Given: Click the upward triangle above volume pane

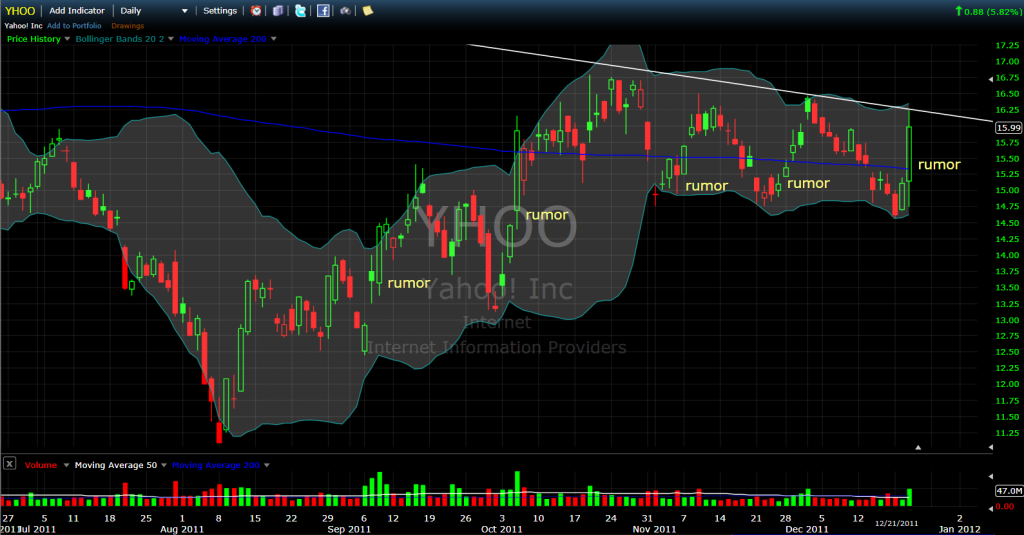Looking at the screenshot, I should (x=918, y=447).
